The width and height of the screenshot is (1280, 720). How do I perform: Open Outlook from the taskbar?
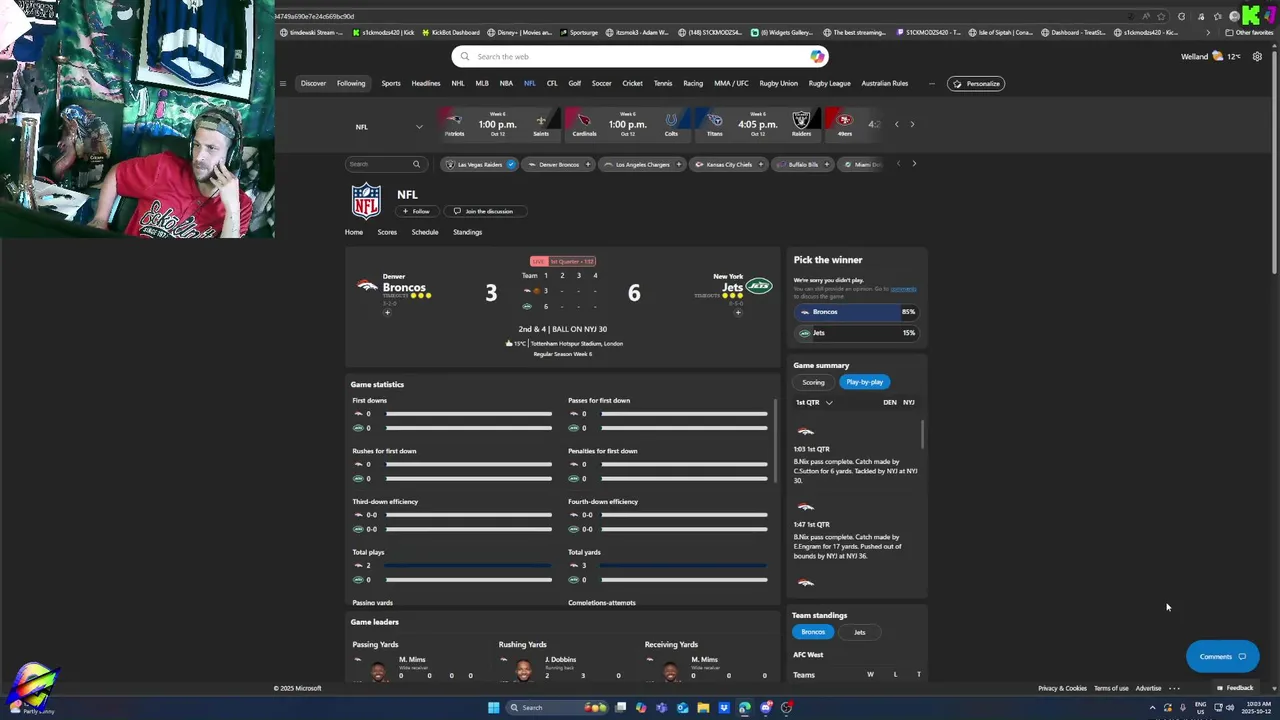(x=682, y=708)
